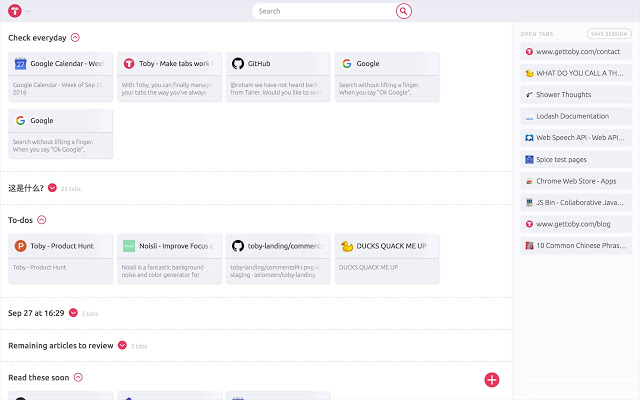The height and width of the screenshot is (400, 640).
Task: Click the magnifier search icon button
Action: pyautogui.click(x=403, y=11)
